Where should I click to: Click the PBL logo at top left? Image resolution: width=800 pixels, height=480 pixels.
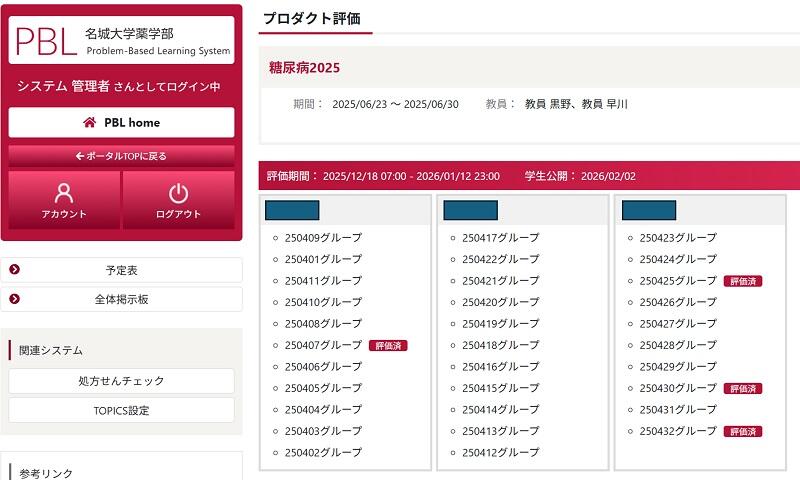45,41
